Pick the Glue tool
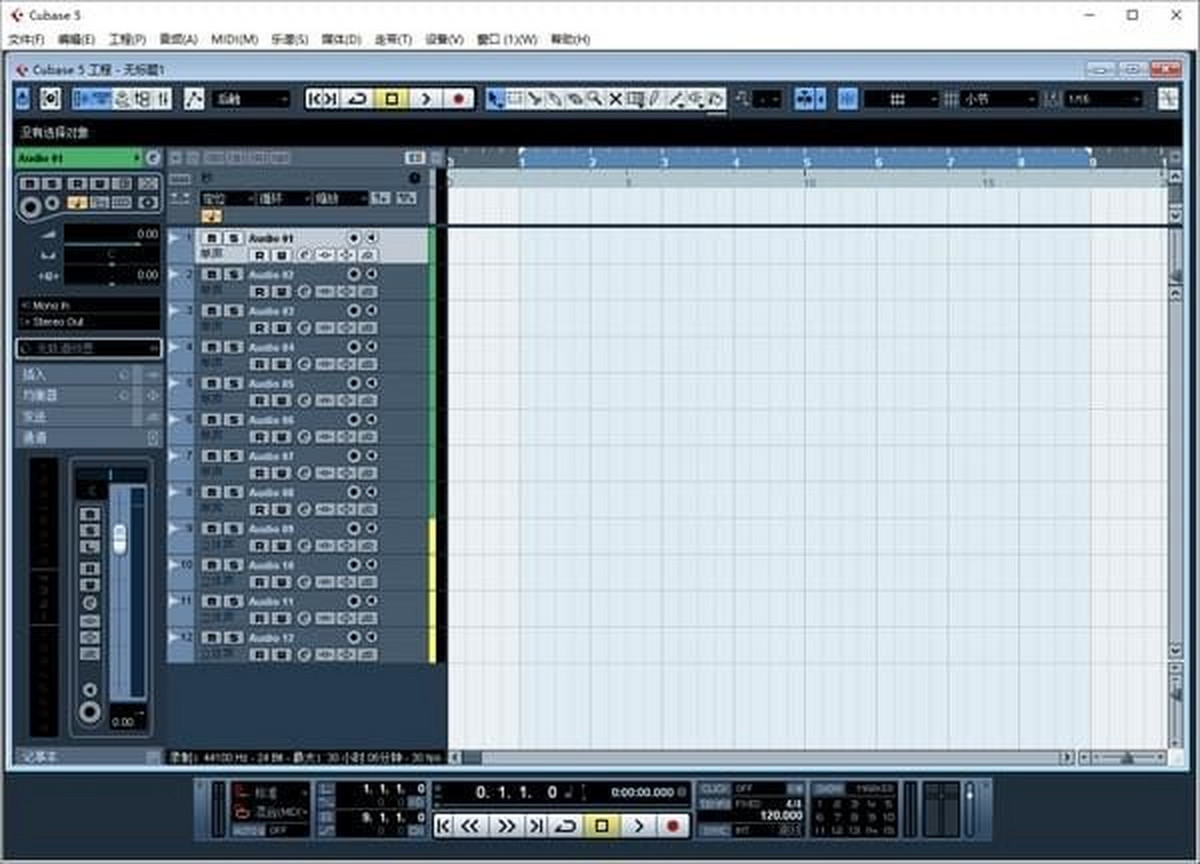Image resolution: width=1200 pixels, height=864 pixels. (553, 99)
